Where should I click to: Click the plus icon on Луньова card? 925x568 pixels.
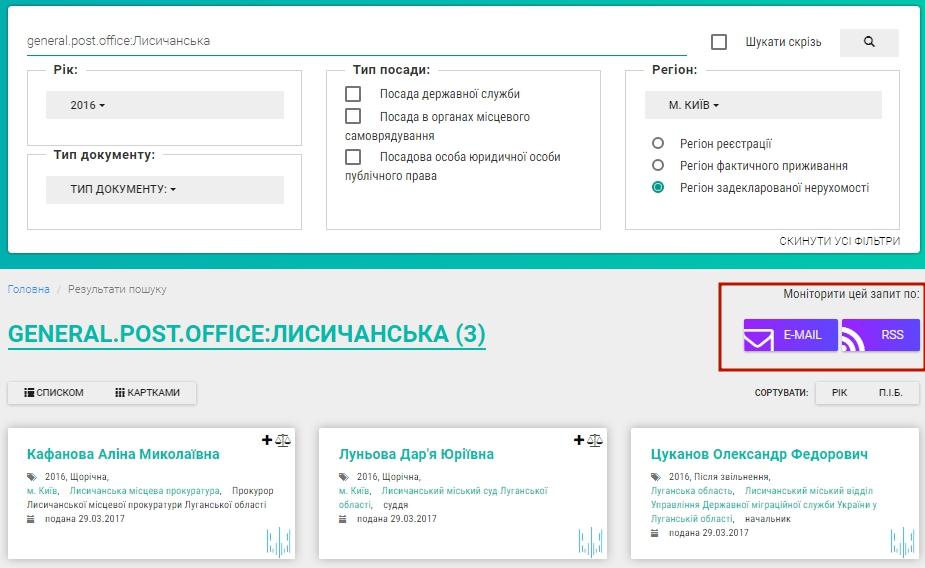[579, 440]
